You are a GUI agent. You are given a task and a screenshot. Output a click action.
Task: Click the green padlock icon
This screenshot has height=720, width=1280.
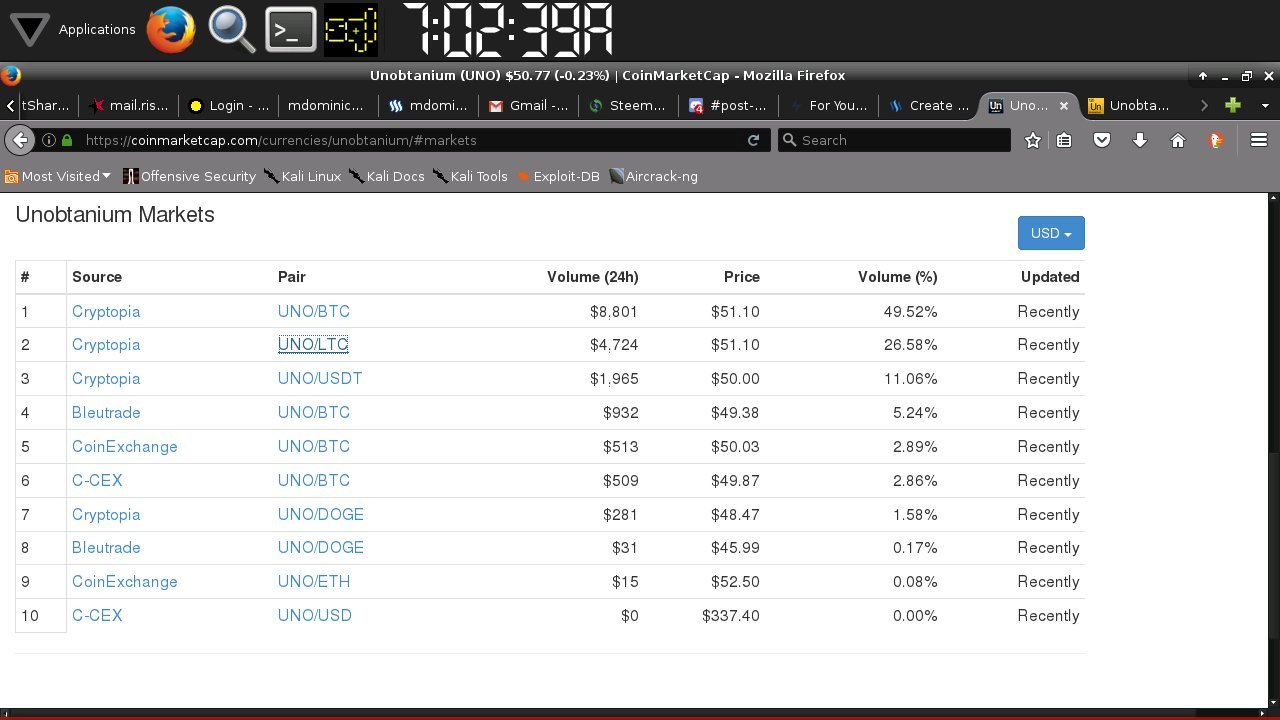click(67, 140)
